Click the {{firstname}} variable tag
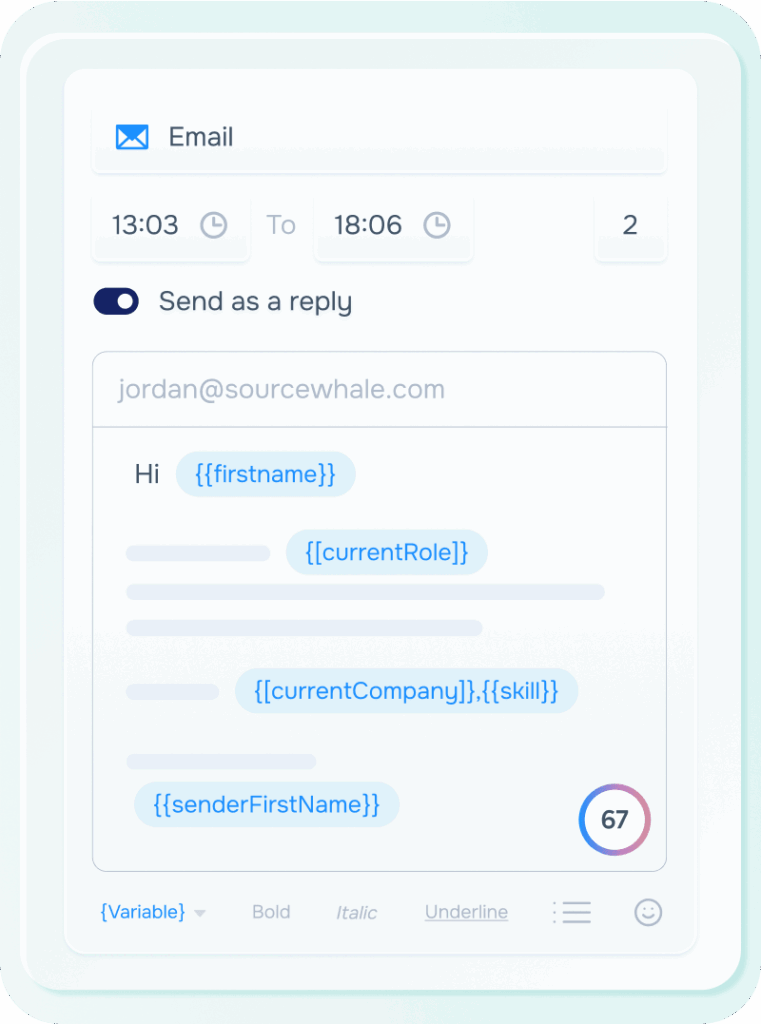 coord(265,474)
